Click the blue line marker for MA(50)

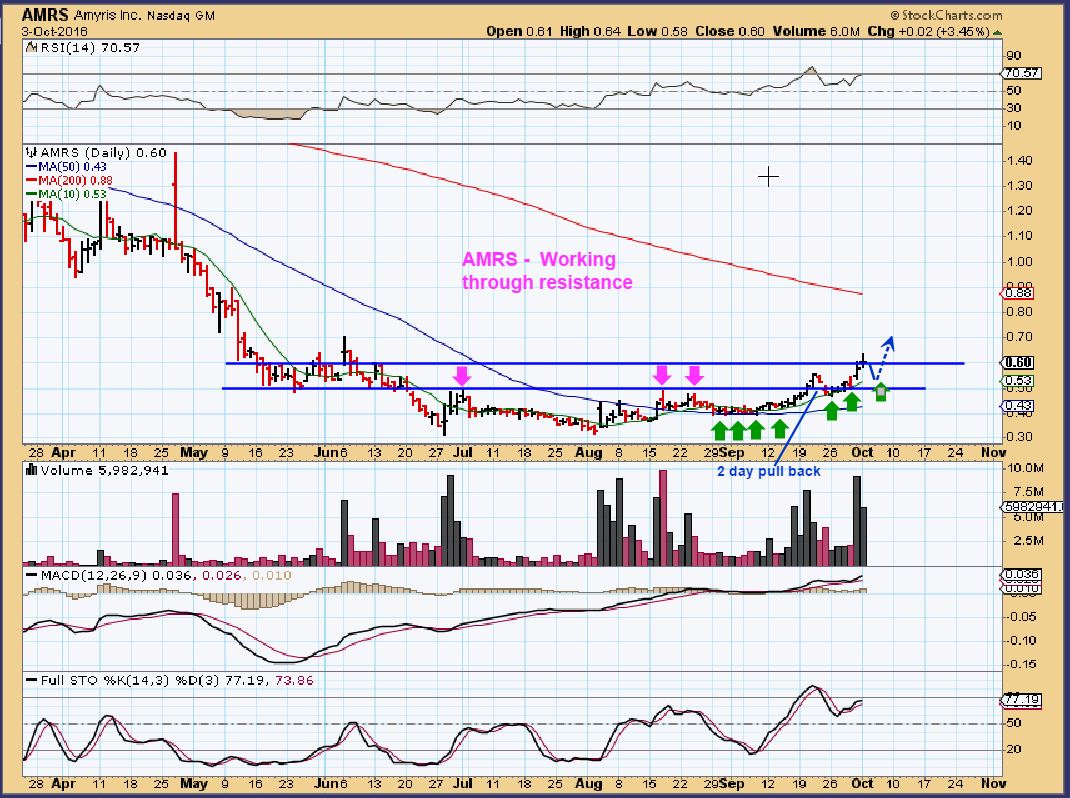(x=31, y=167)
